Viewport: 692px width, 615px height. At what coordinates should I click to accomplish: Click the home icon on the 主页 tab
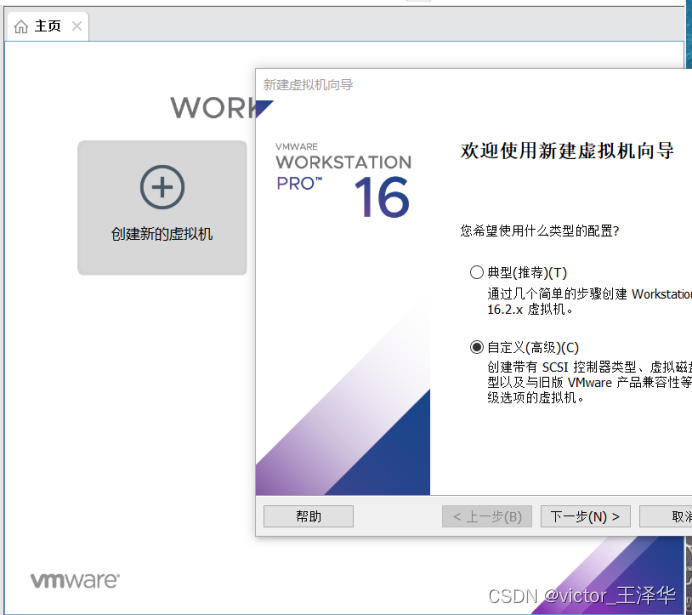click(x=21, y=27)
